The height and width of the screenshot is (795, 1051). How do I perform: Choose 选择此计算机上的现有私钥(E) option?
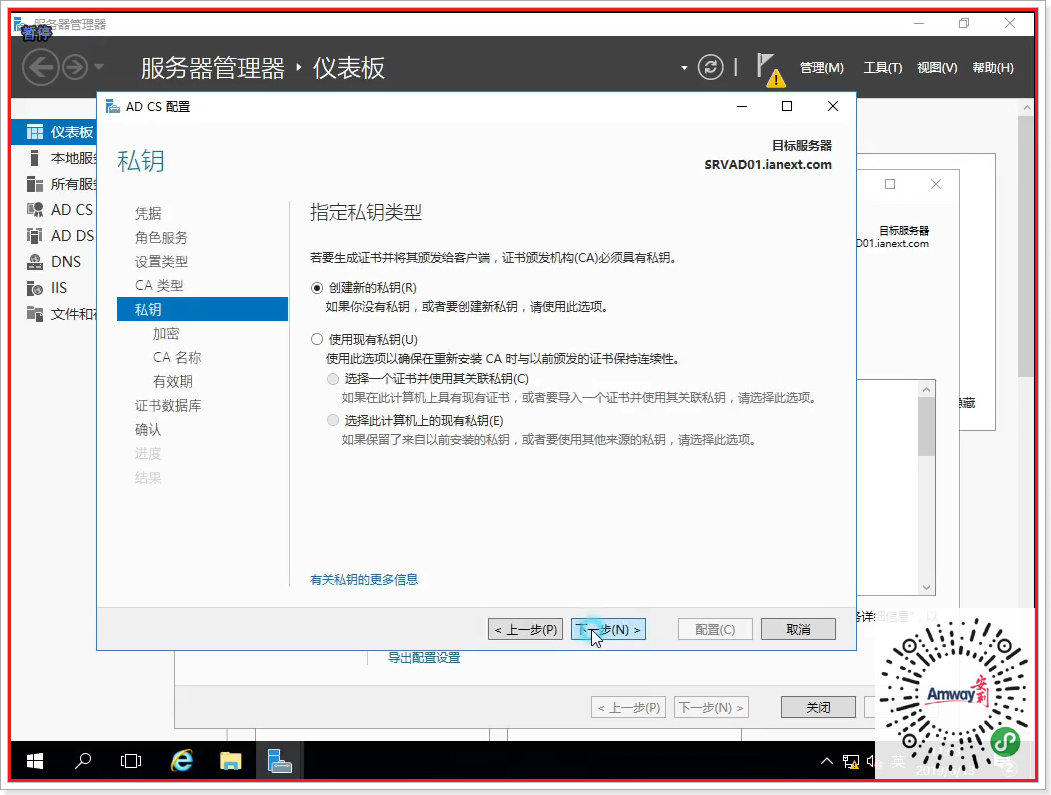[x=332, y=420]
